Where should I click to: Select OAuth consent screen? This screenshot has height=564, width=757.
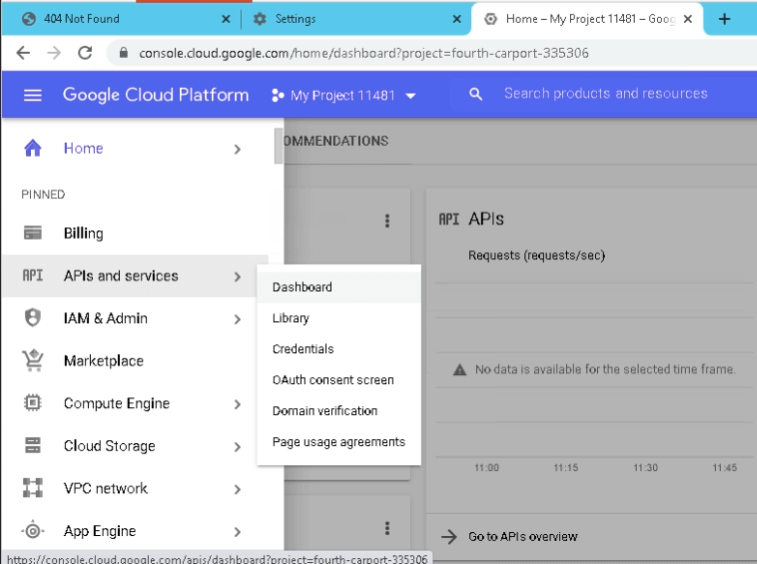pyautogui.click(x=339, y=380)
